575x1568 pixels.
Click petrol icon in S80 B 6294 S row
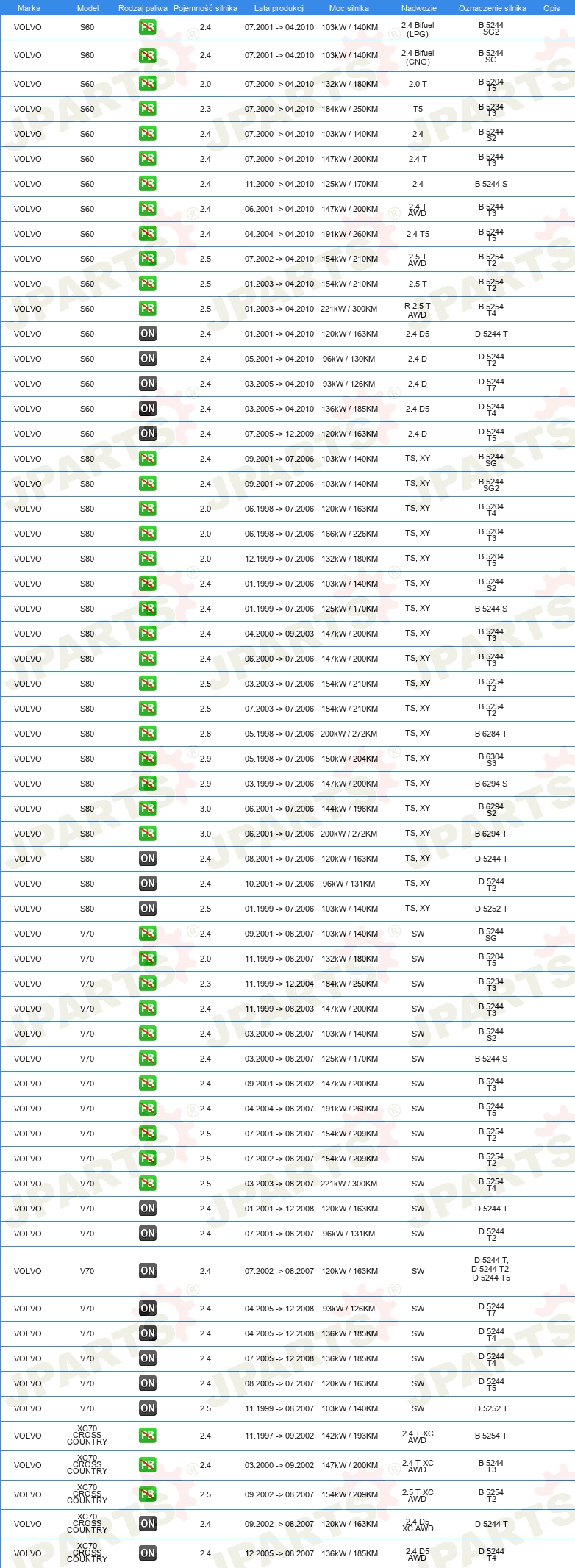148,784
